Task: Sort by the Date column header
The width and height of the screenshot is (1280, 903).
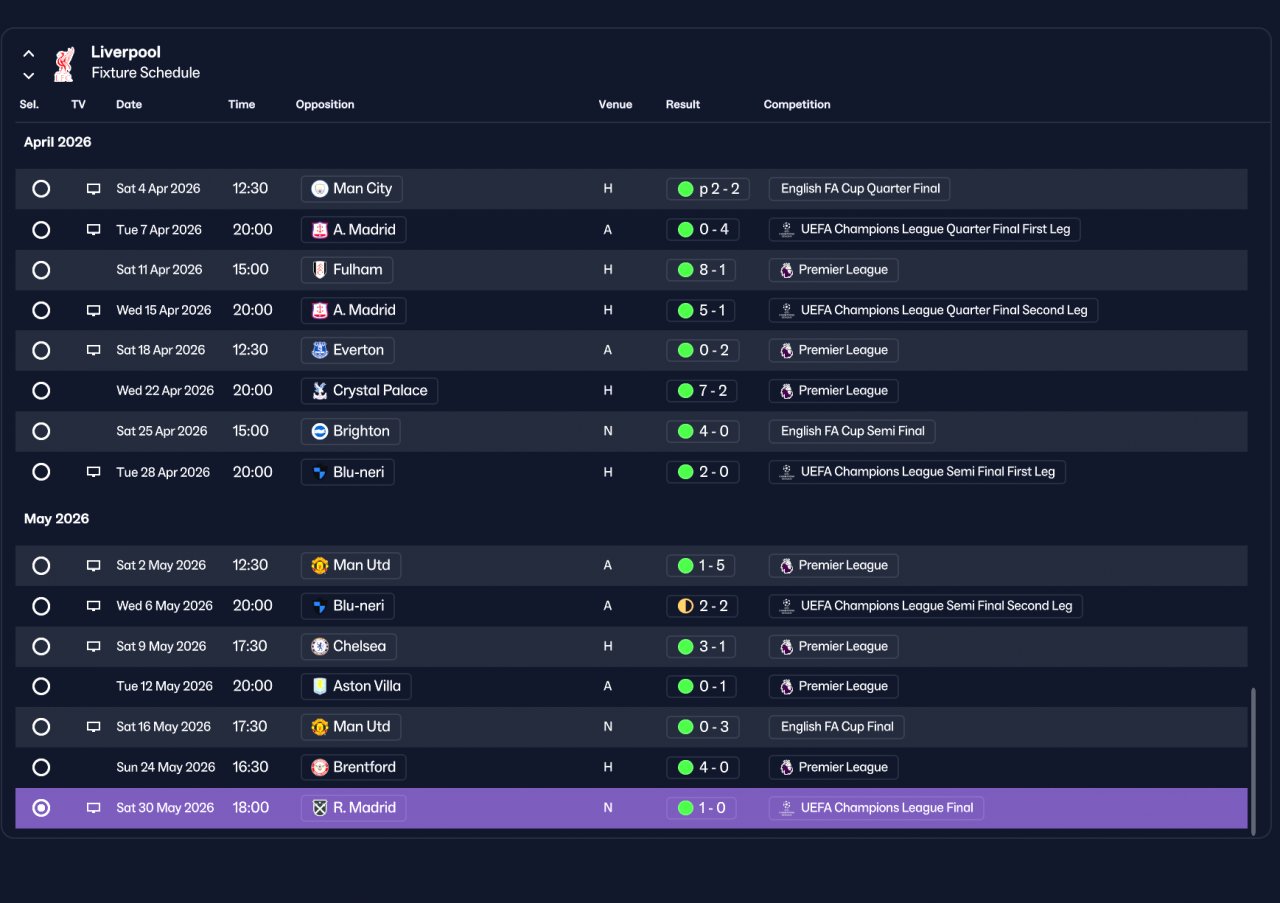Action: (129, 104)
